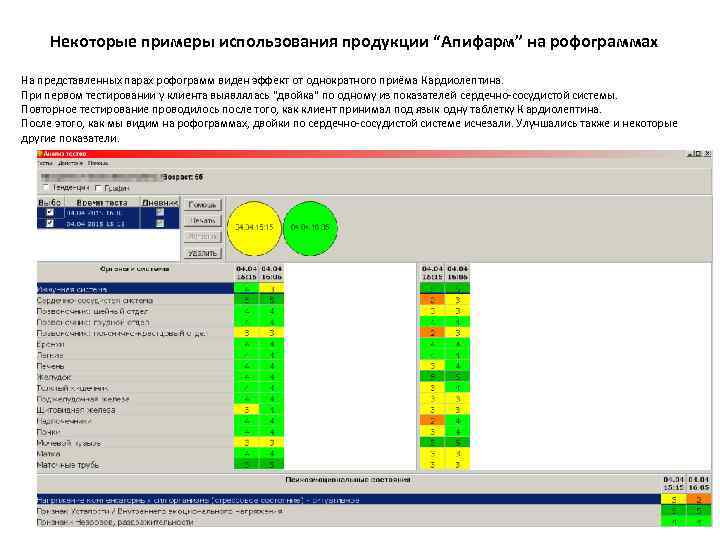Select the Надпочечники row
Viewport: 720px width, 540px height.
click(x=135, y=421)
